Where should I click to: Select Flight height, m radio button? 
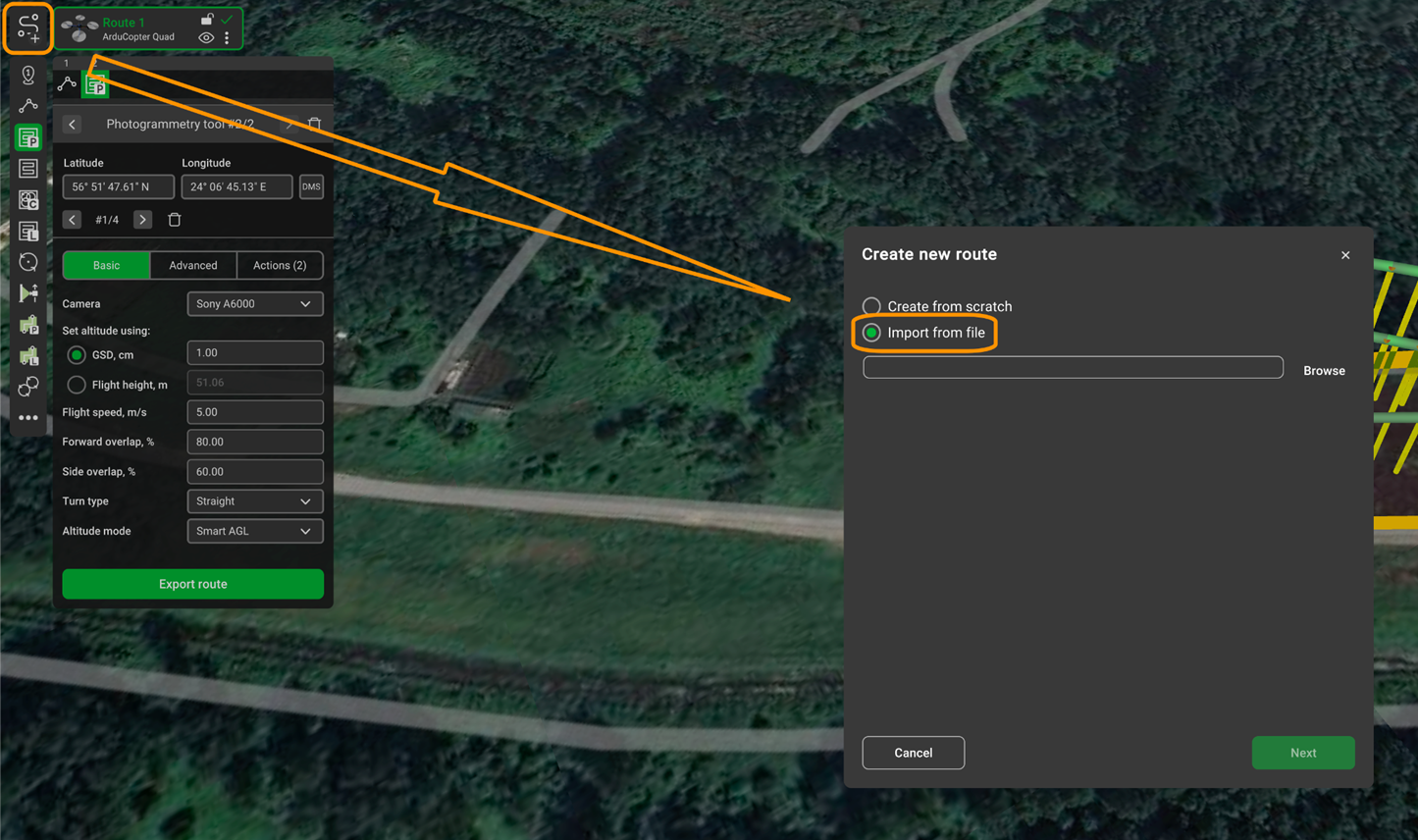pyautogui.click(x=77, y=385)
